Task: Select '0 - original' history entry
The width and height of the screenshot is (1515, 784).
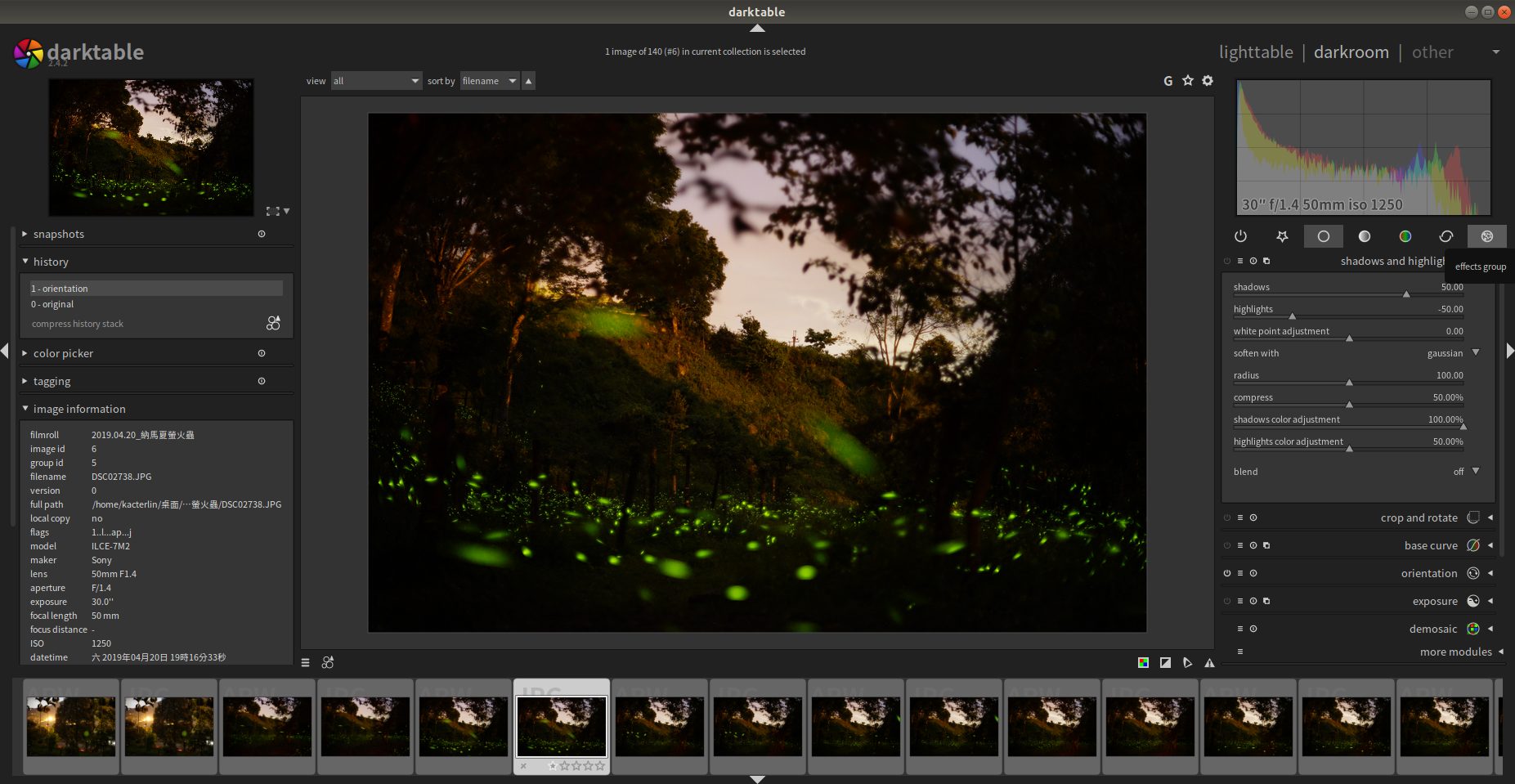Action: pos(52,304)
